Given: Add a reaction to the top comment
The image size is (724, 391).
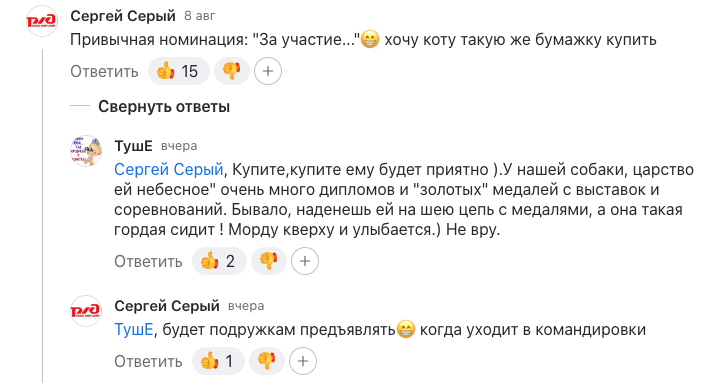Looking at the screenshot, I should tap(268, 71).
